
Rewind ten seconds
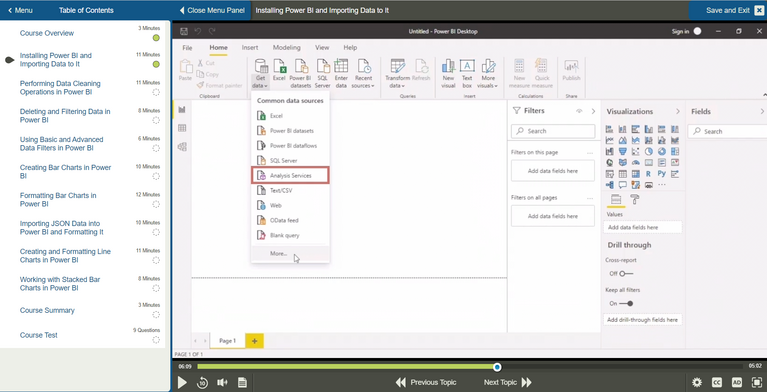[202, 383]
